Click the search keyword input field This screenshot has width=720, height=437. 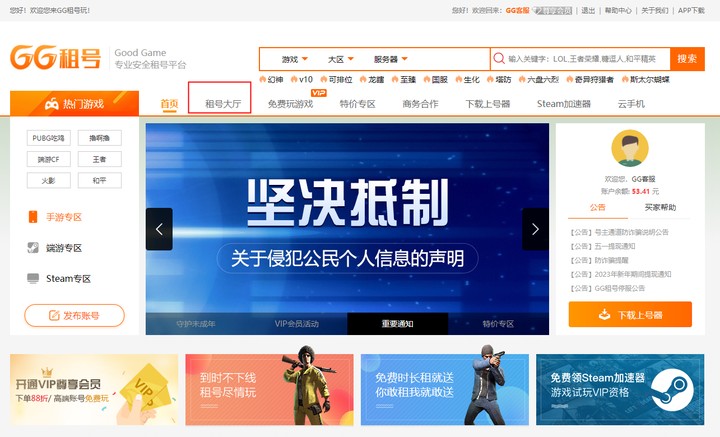click(x=585, y=59)
